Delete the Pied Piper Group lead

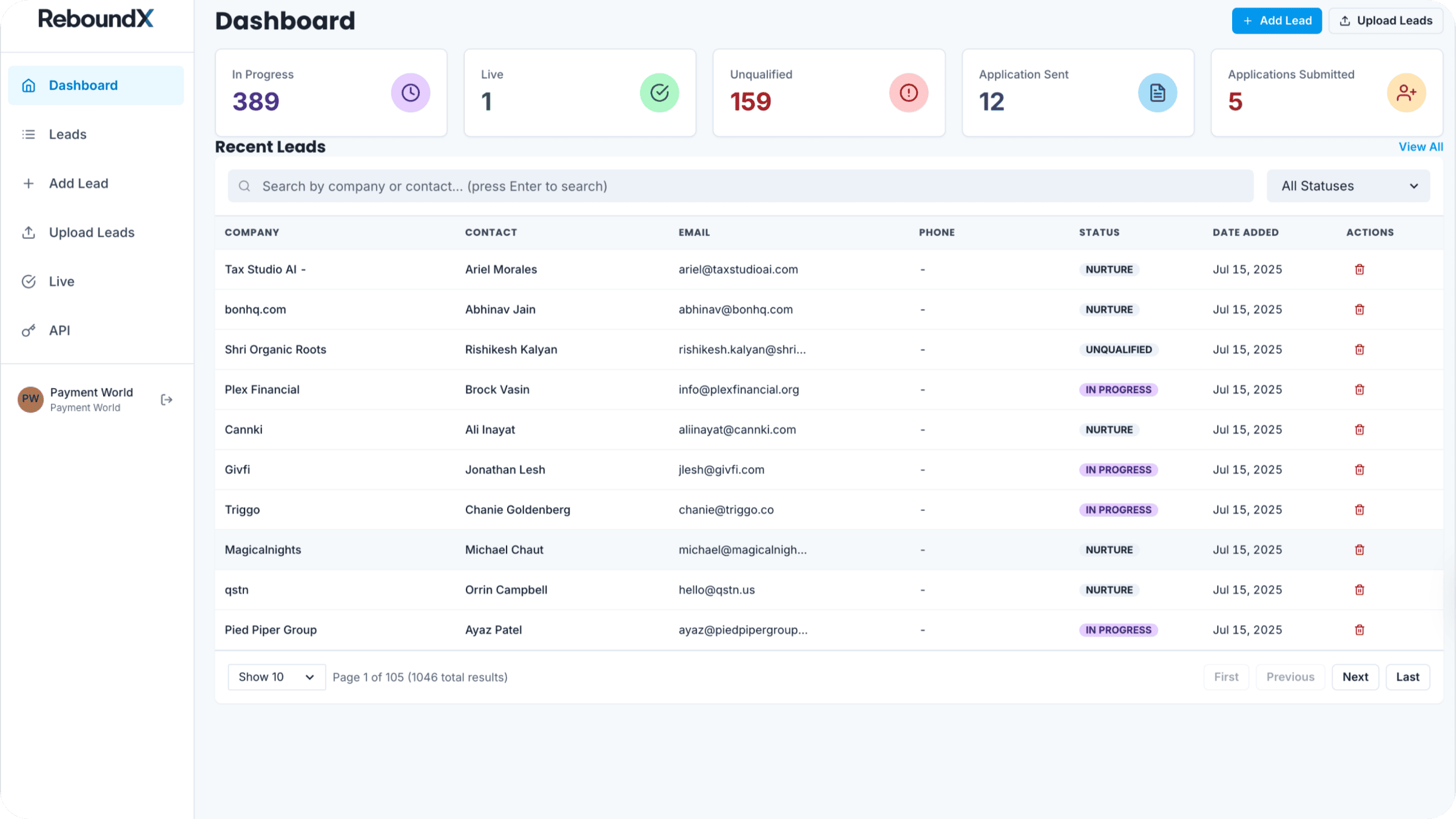click(x=1360, y=630)
